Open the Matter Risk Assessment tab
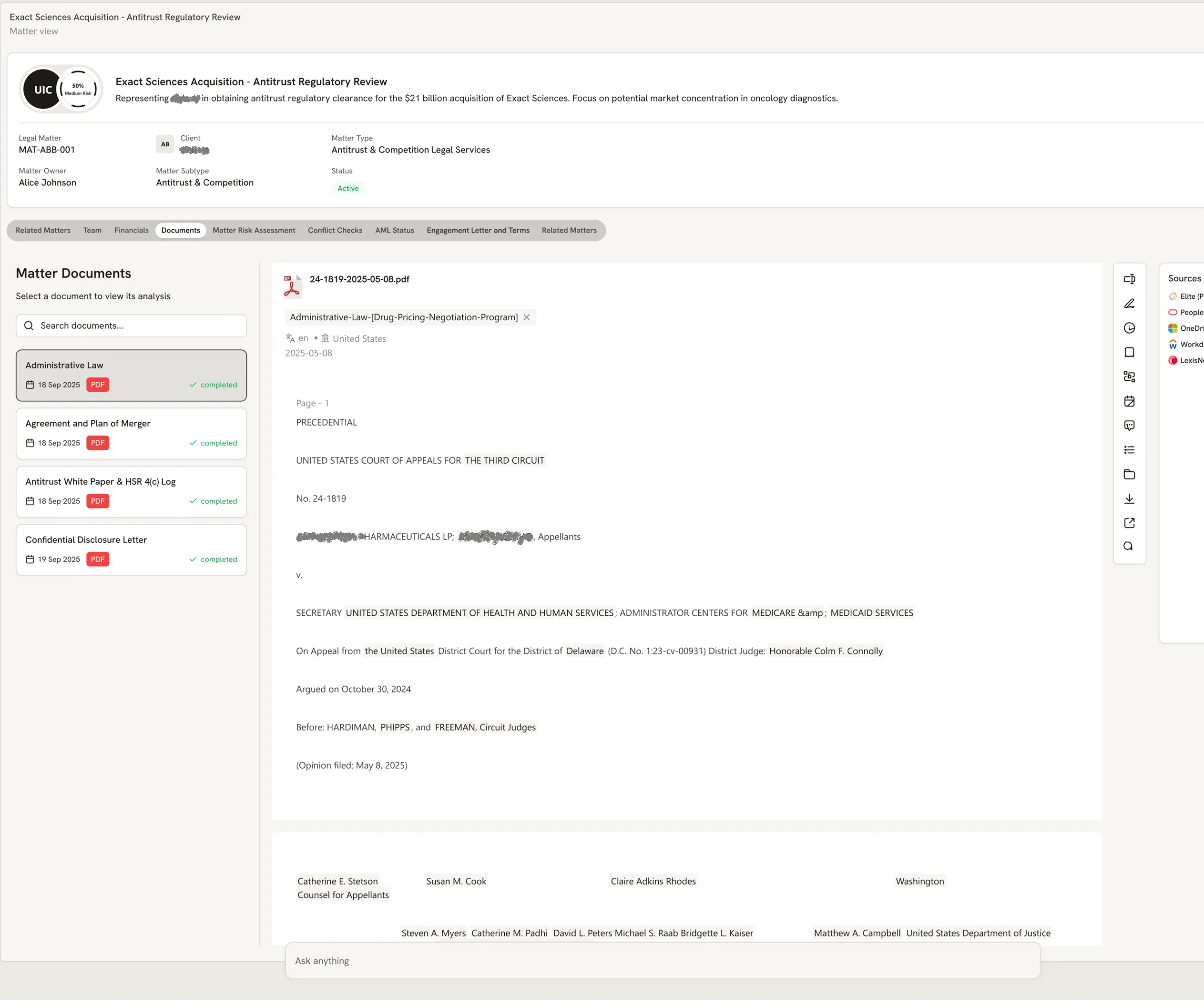This screenshot has height=1007, width=1204. click(254, 230)
